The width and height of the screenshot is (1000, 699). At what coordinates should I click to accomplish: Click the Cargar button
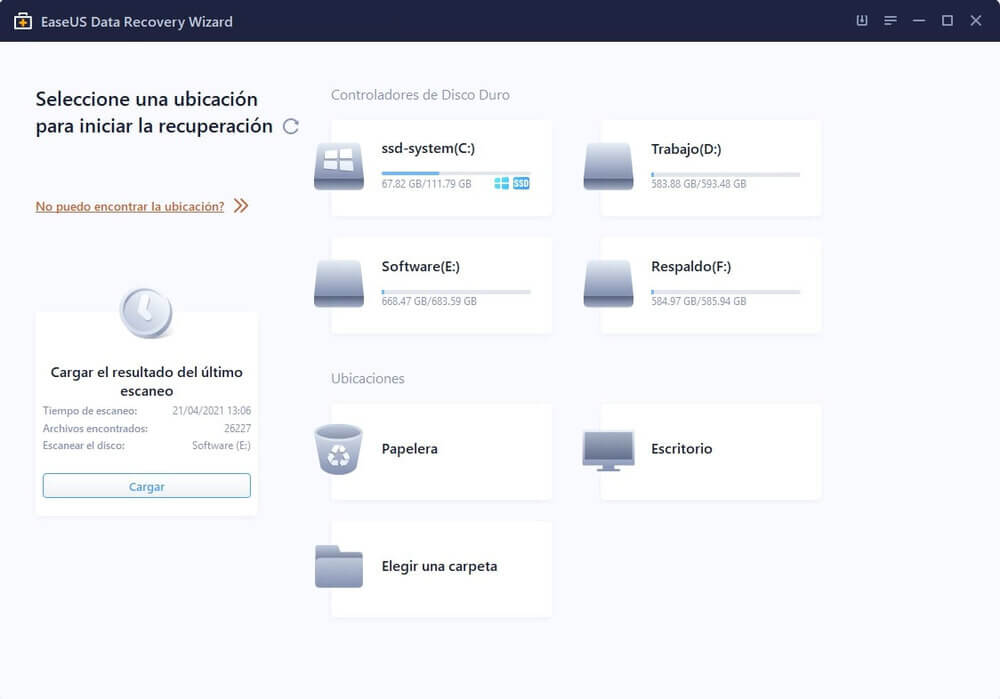[146, 486]
